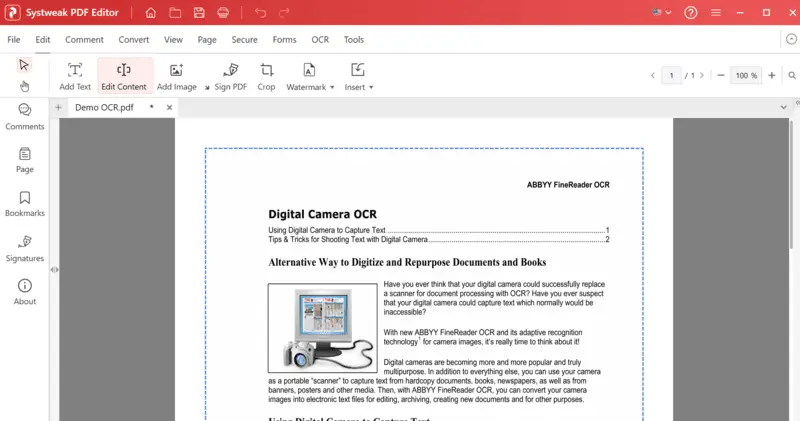This screenshot has width=800, height=421.
Task: Add a new tab with plus icon
Action: (x=58, y=107)
